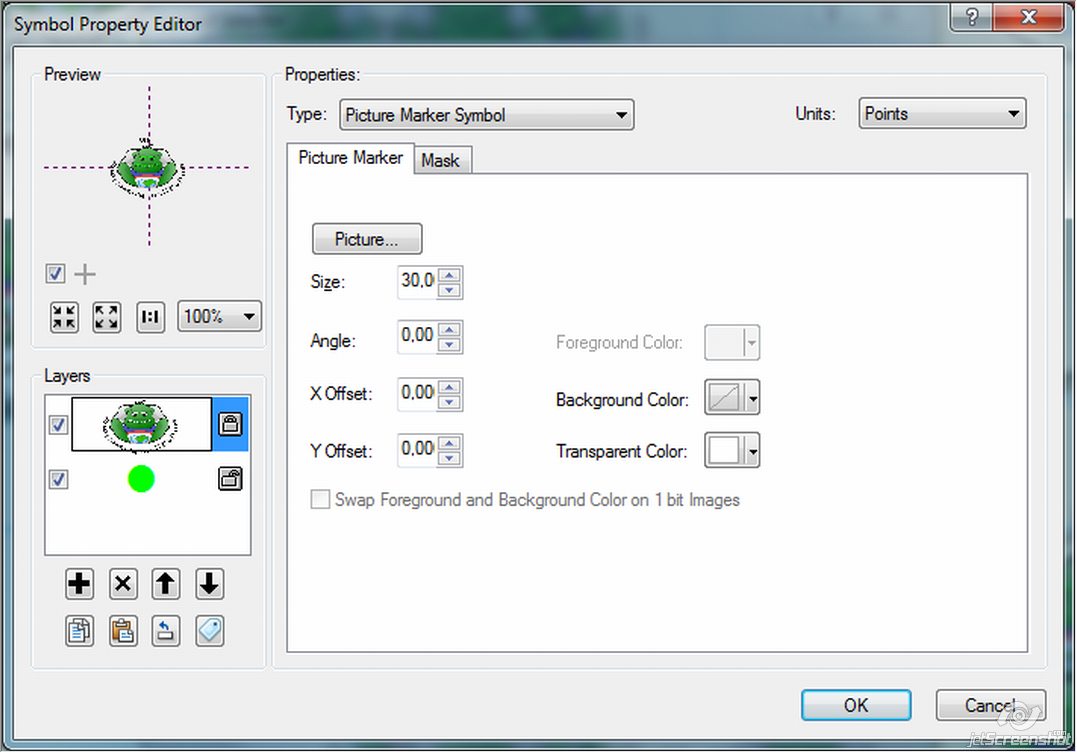Image resolution: width=1077 pixels, height=753 pixels.
Task: Click the 1:1 actual size preview icon
Action: coord(150,317)
